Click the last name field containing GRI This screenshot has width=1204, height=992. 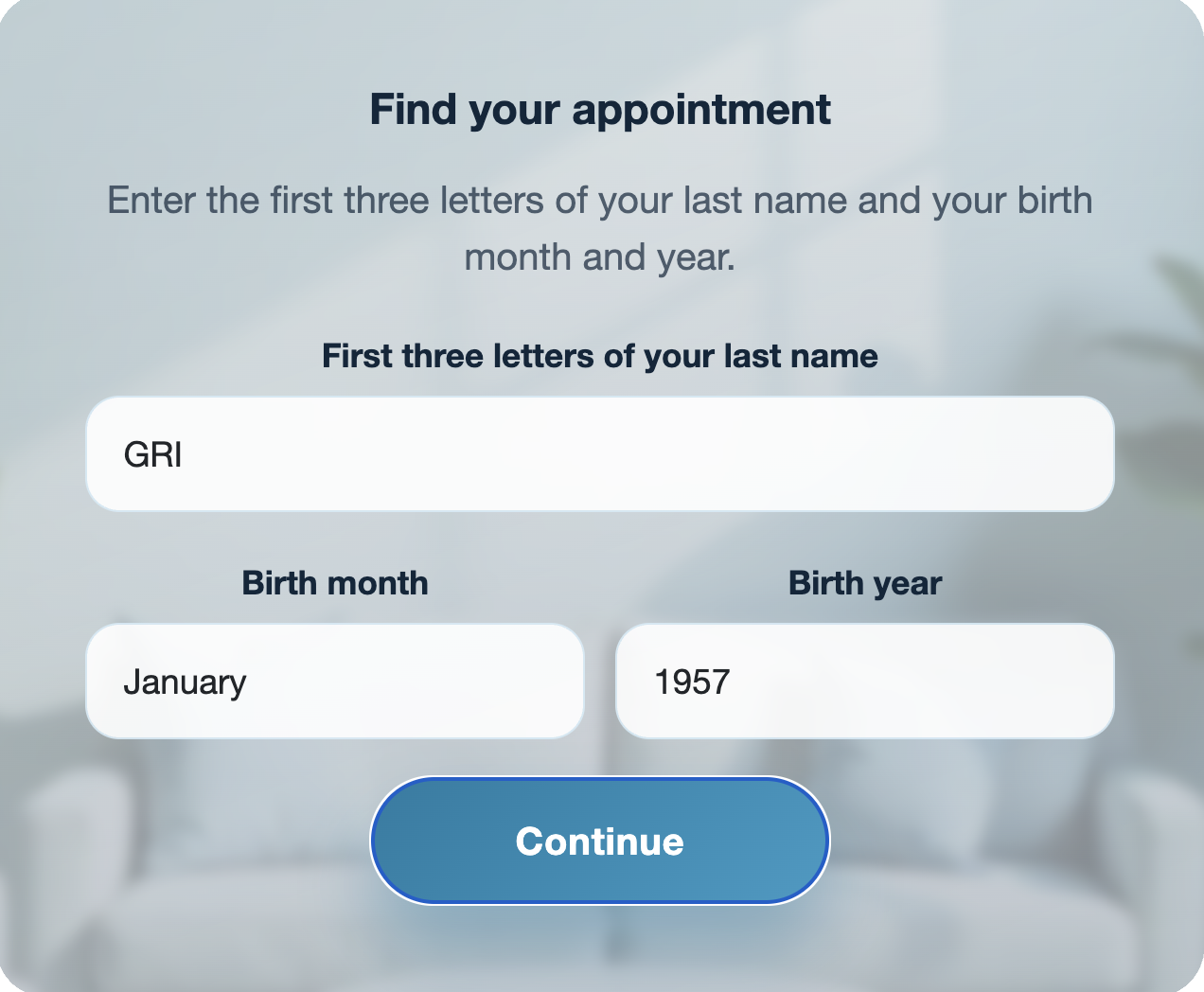click(600, 452)
